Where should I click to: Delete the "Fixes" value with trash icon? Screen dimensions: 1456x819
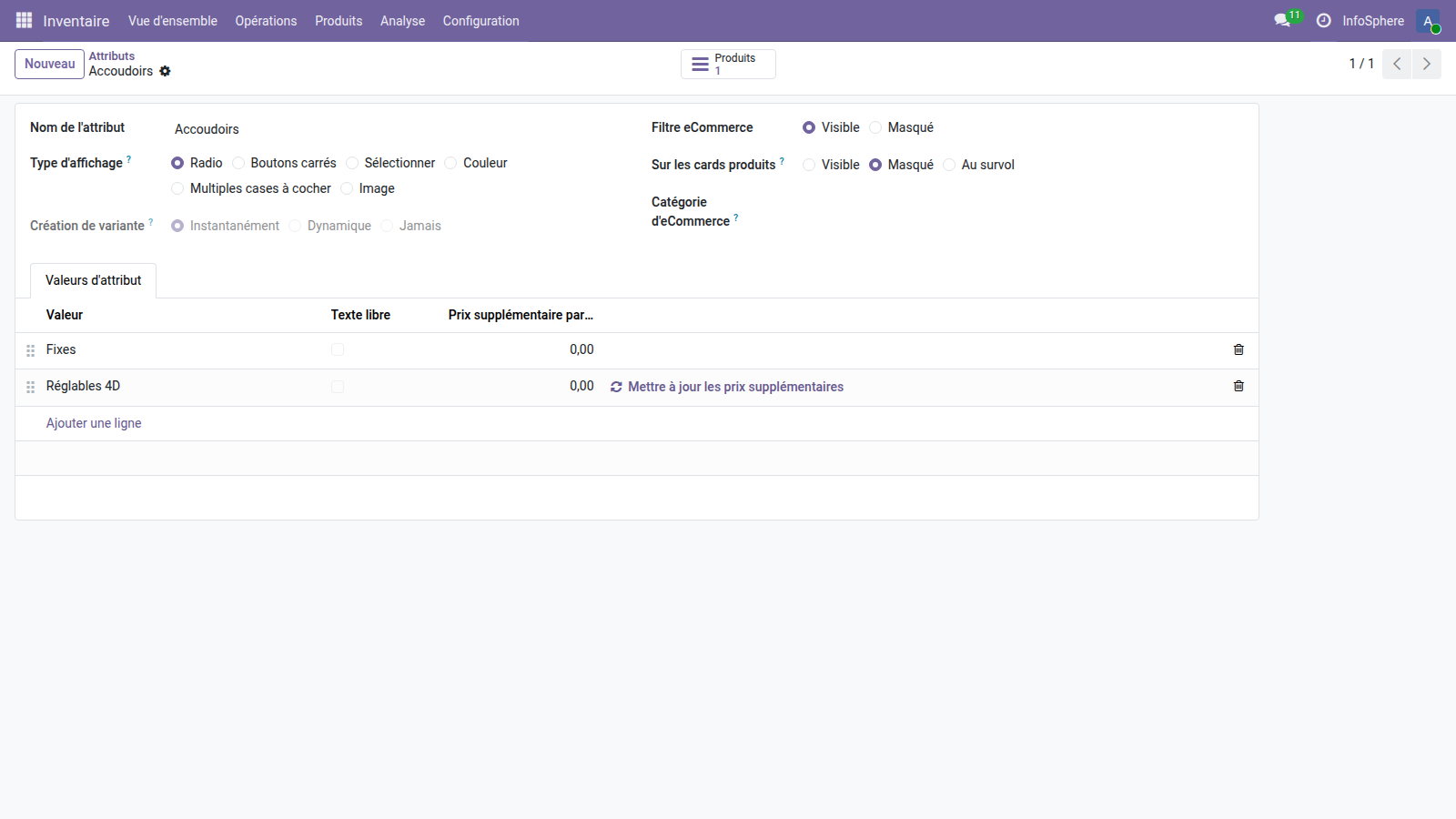point(1239,349)
